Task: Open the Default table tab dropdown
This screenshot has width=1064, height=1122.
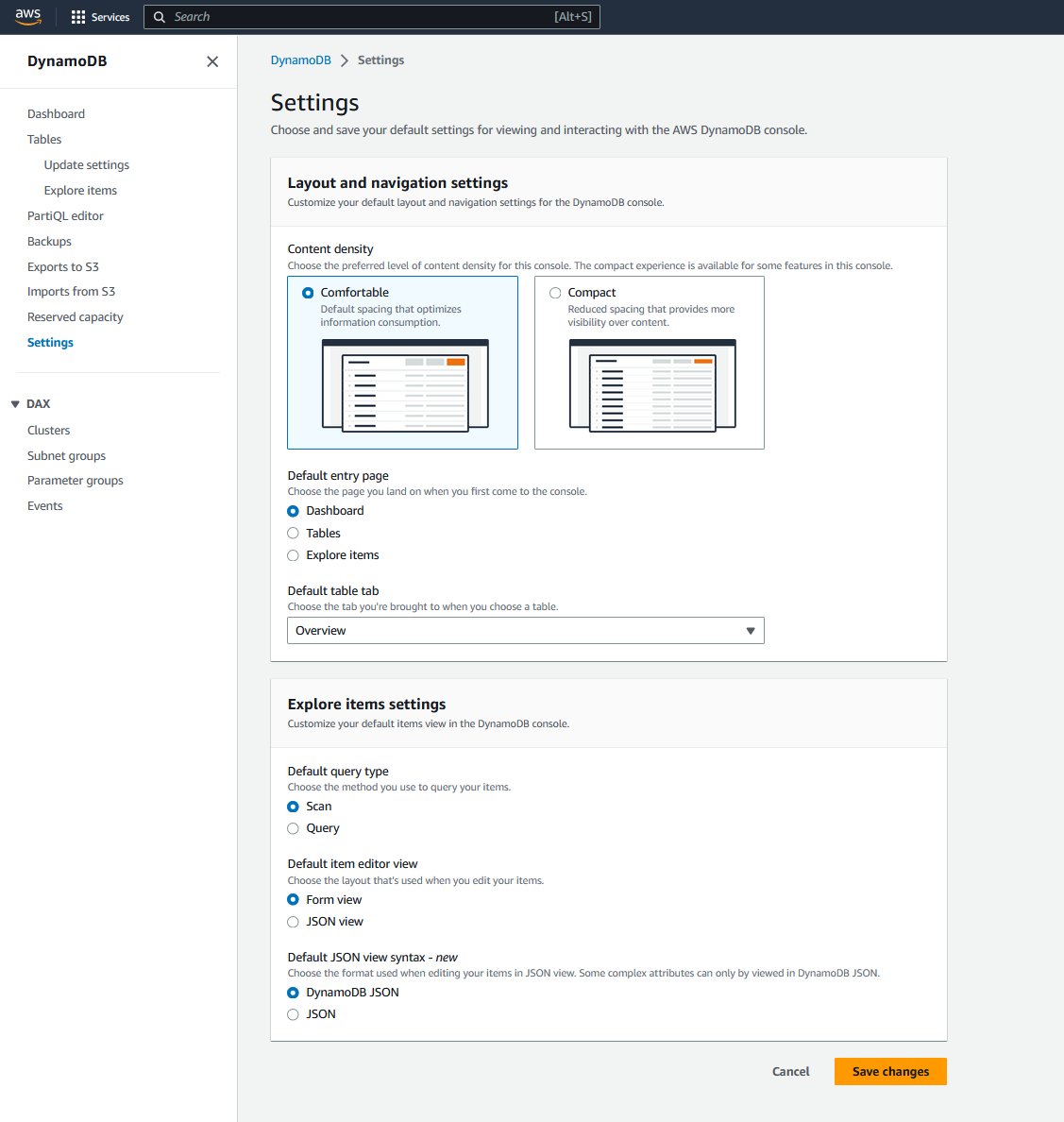Action: 526,630
